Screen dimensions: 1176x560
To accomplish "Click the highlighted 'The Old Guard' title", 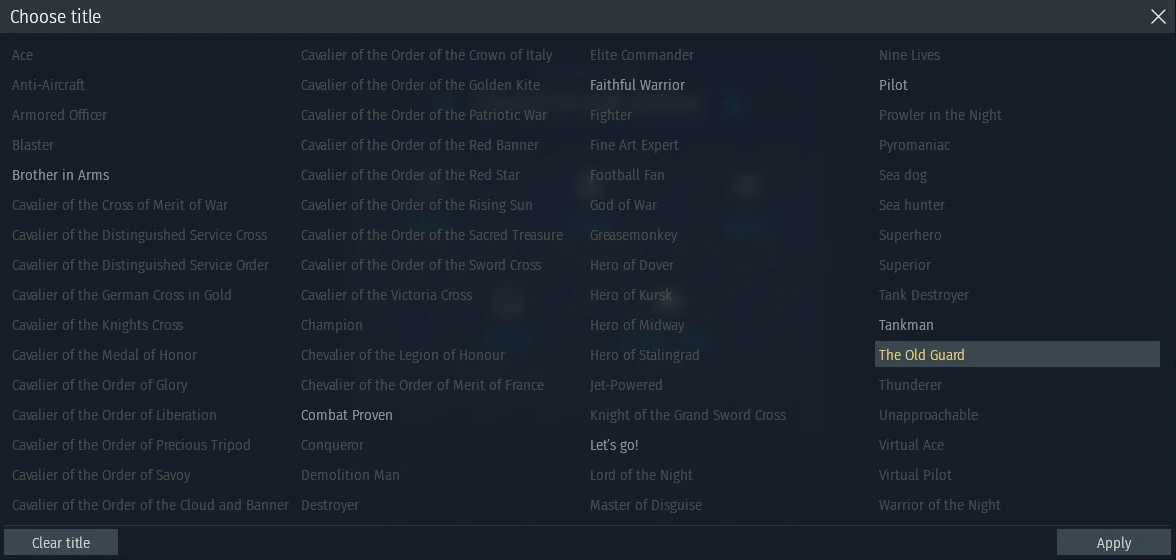I will point(921,355).
